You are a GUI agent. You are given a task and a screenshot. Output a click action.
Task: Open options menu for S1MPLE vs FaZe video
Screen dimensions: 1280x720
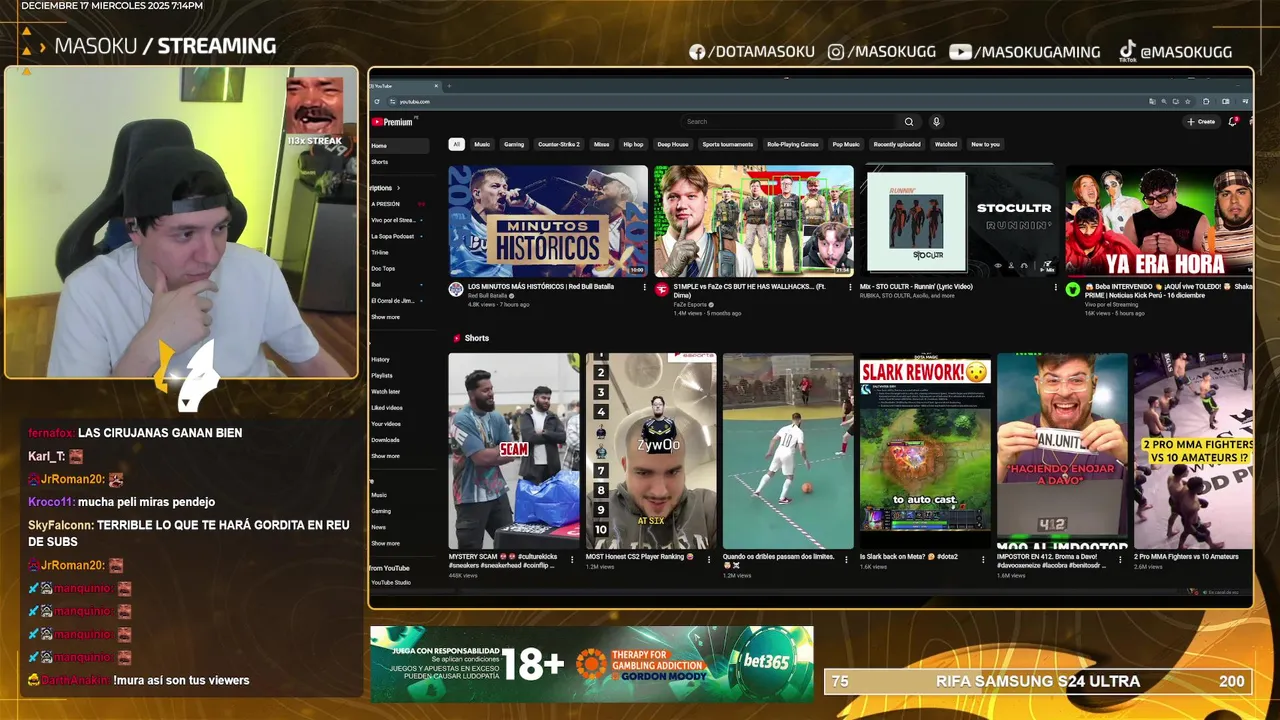(x=850, y=287)
